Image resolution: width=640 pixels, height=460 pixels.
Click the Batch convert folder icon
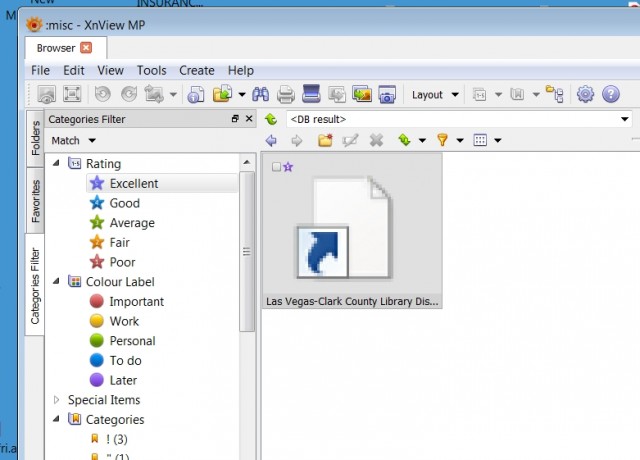pyautogui.click(x=222, y=93)
